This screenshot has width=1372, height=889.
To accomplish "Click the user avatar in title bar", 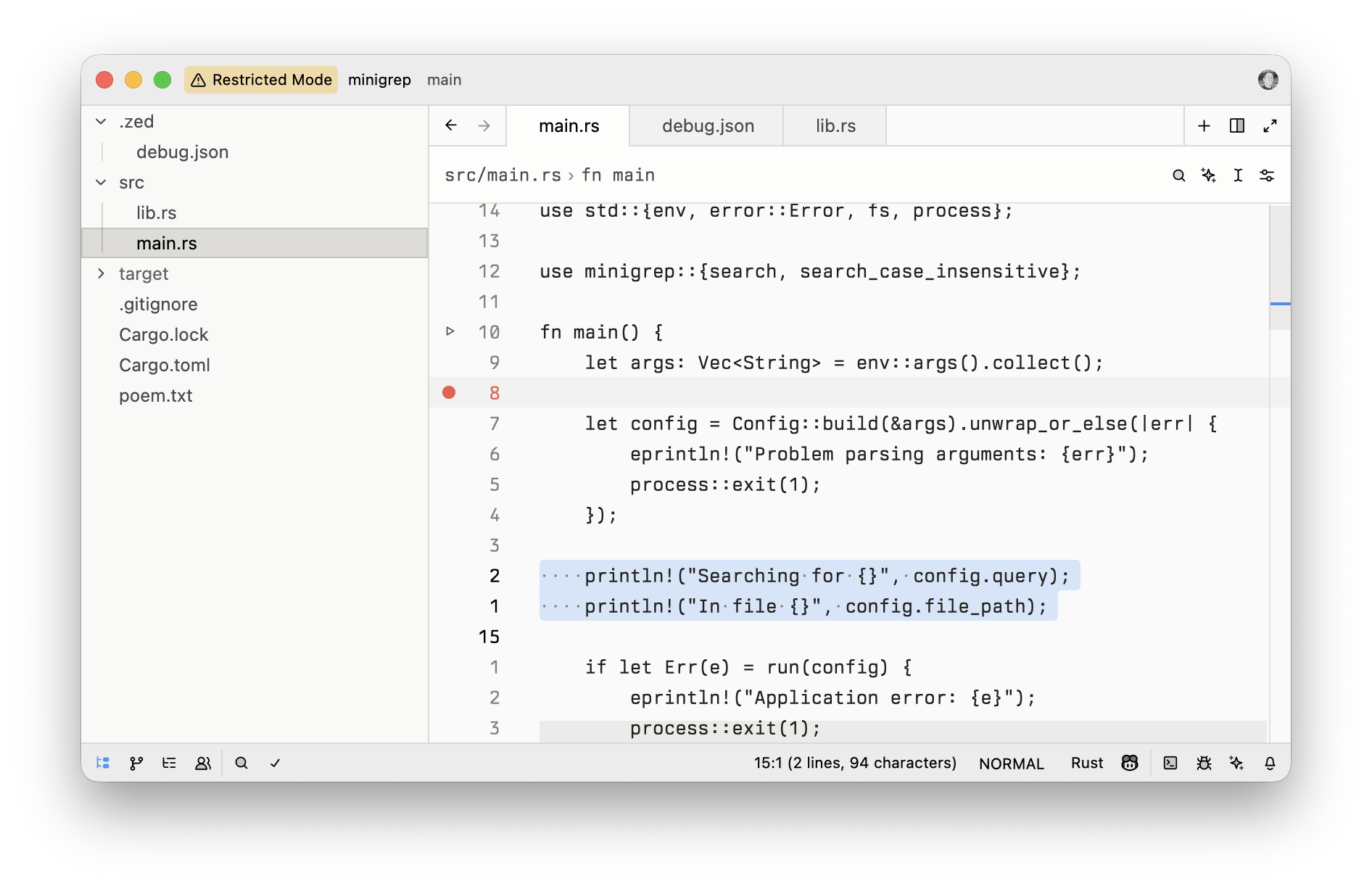I will [x=1268, y=80].
